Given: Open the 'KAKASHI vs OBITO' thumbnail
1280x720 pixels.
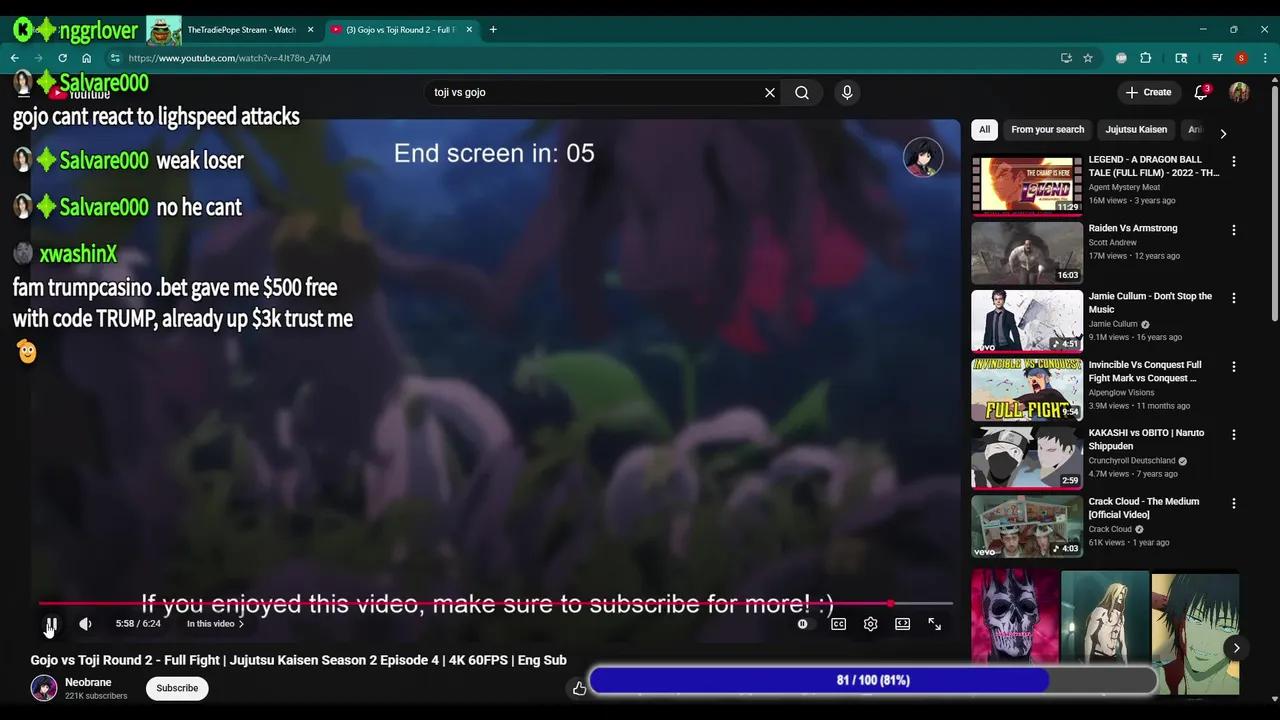Looking at the screenshot, I should [x=1027, y=458].
